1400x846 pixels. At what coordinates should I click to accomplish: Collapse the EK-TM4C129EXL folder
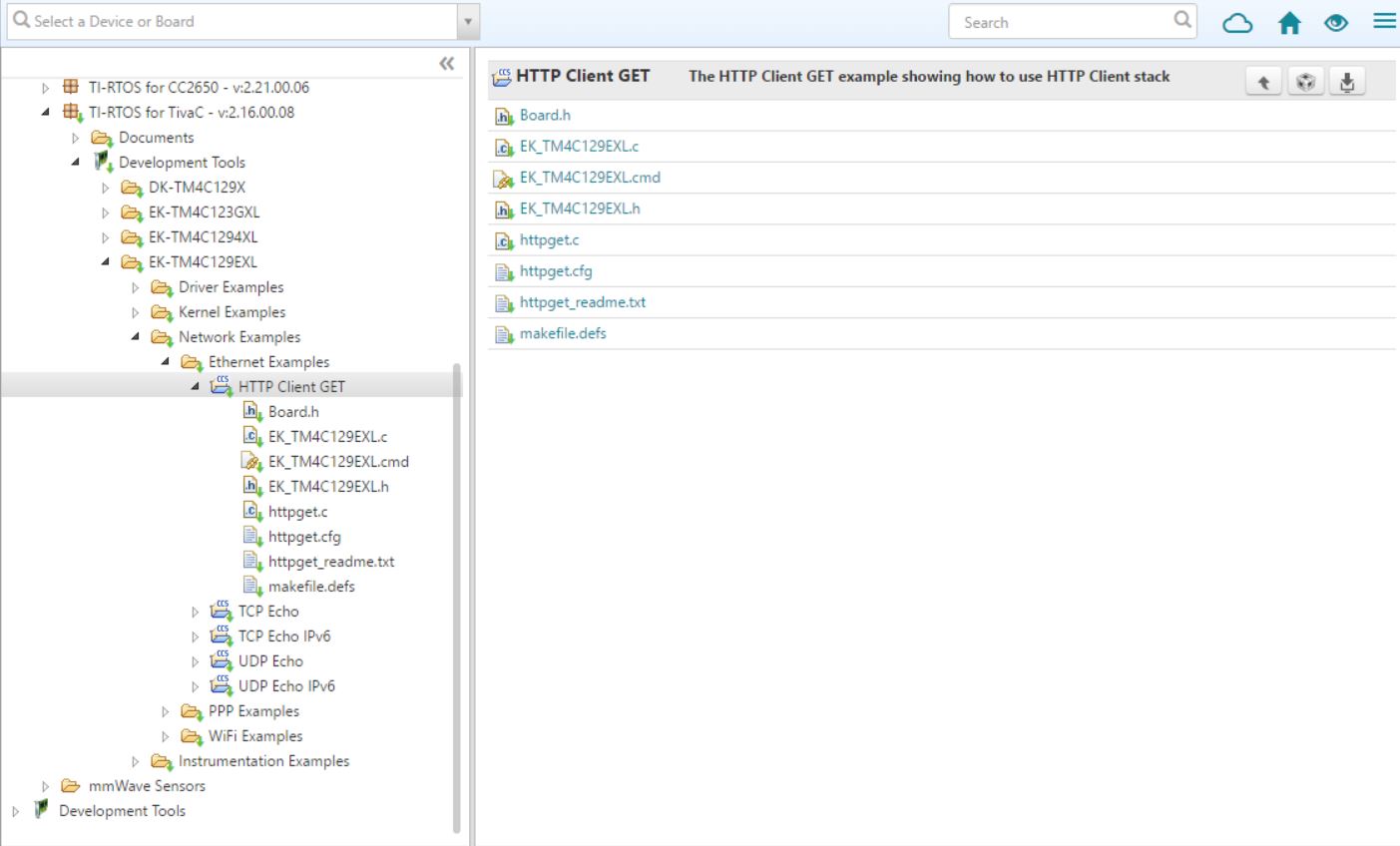tap(105, 262)
